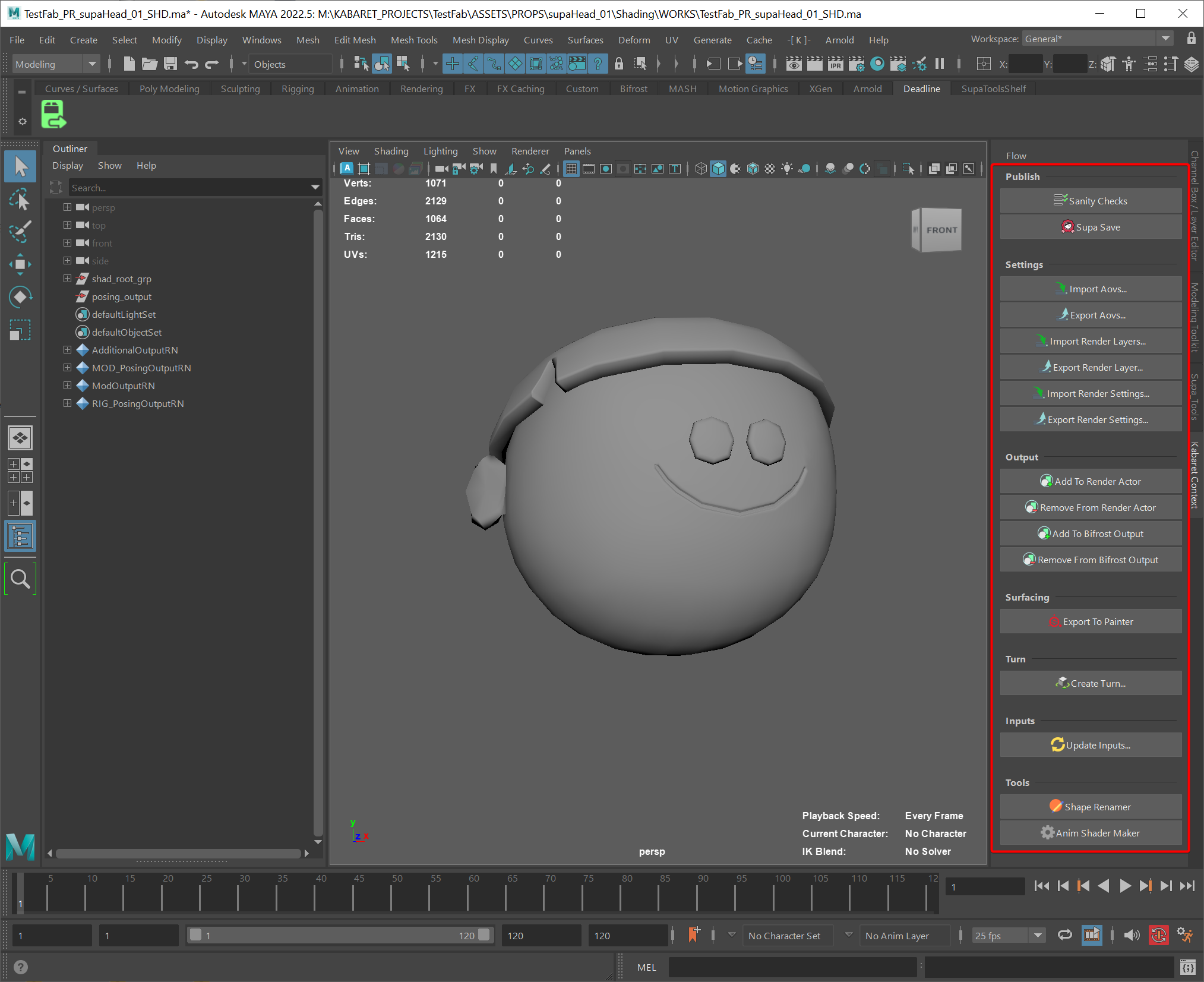Click the Outliner layout icon in toolbox
This screenshot has height=982, width=1204.
[20, 536]
